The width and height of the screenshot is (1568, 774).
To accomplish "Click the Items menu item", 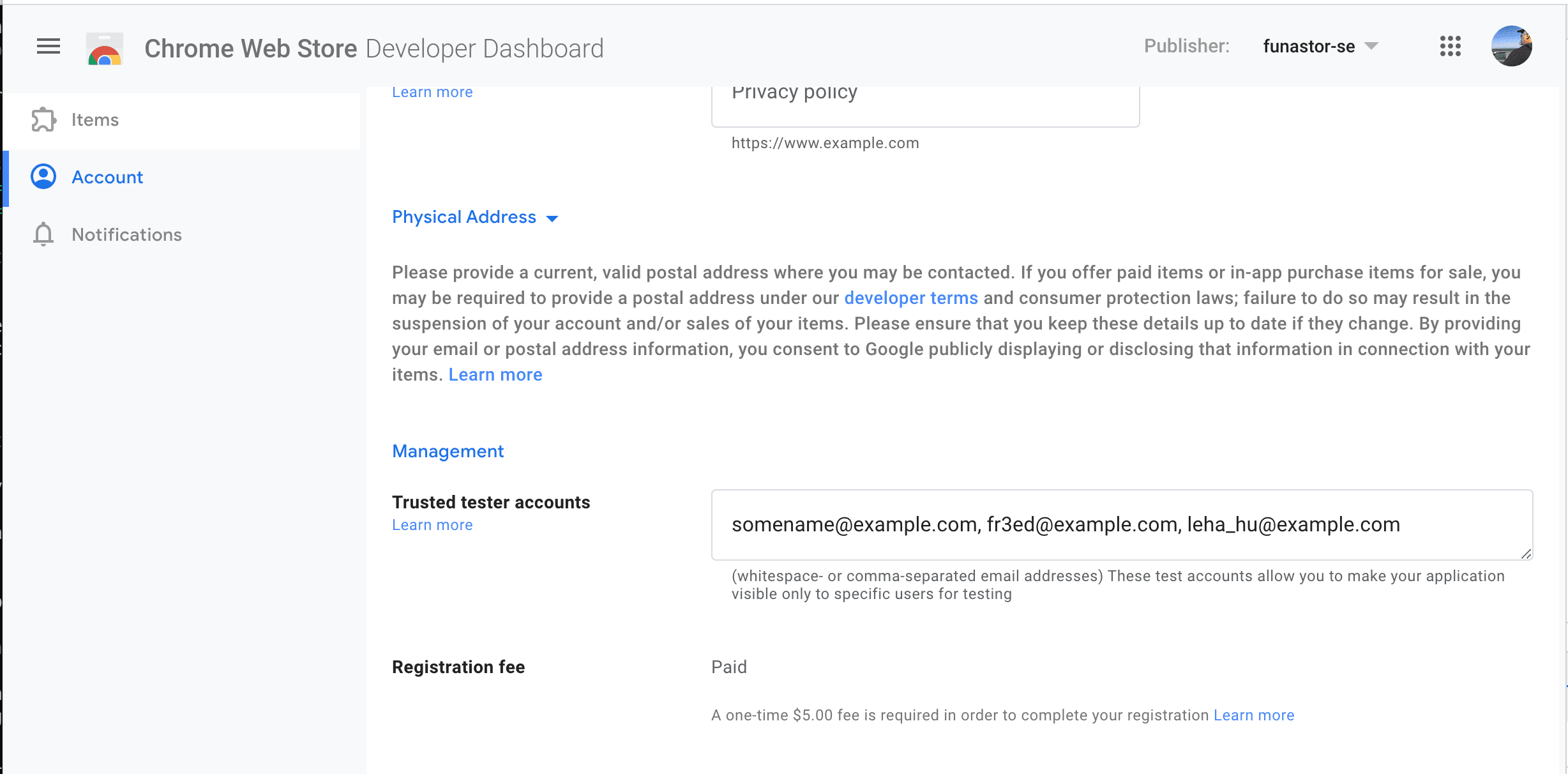I will (94, 119).
